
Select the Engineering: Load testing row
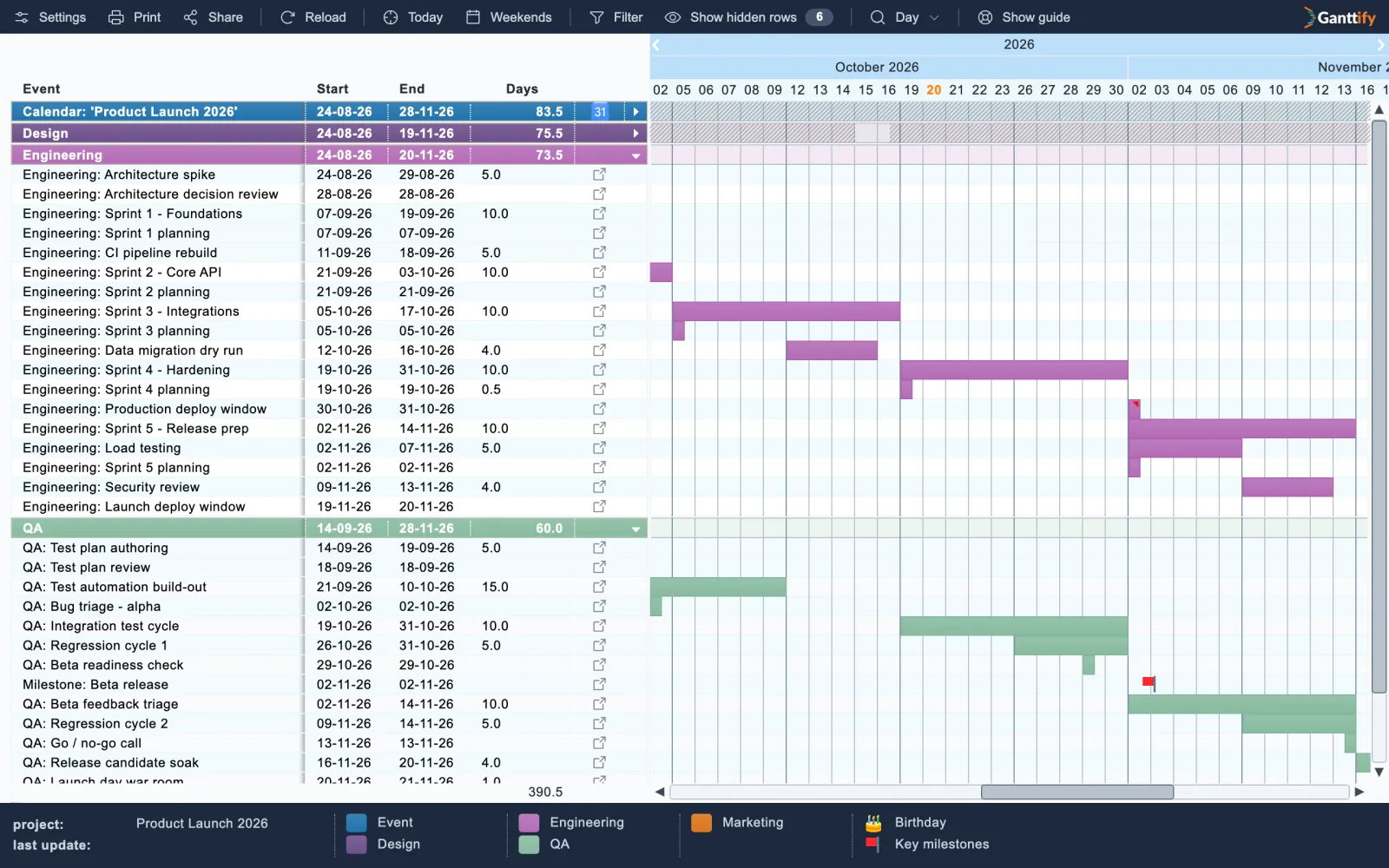click(329, 448)
